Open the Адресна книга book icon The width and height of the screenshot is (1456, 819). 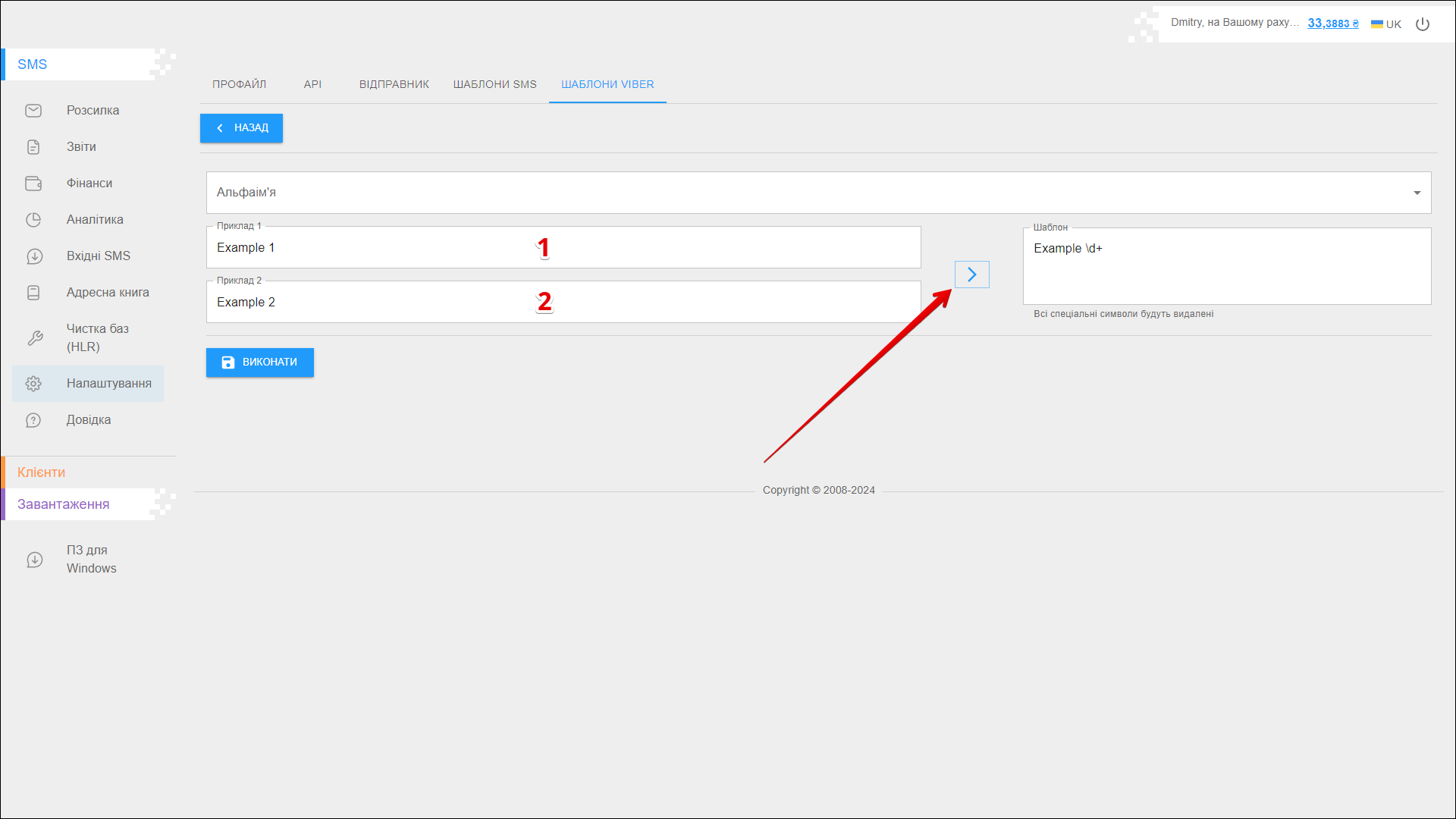click(33, 293)
